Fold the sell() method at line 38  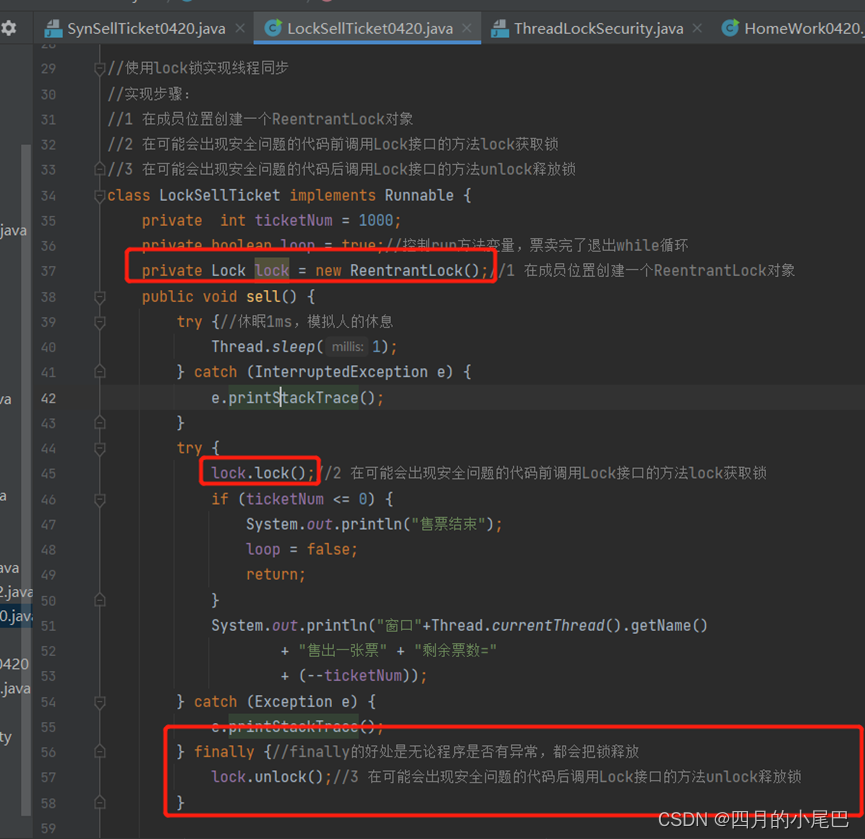(100, 297)
